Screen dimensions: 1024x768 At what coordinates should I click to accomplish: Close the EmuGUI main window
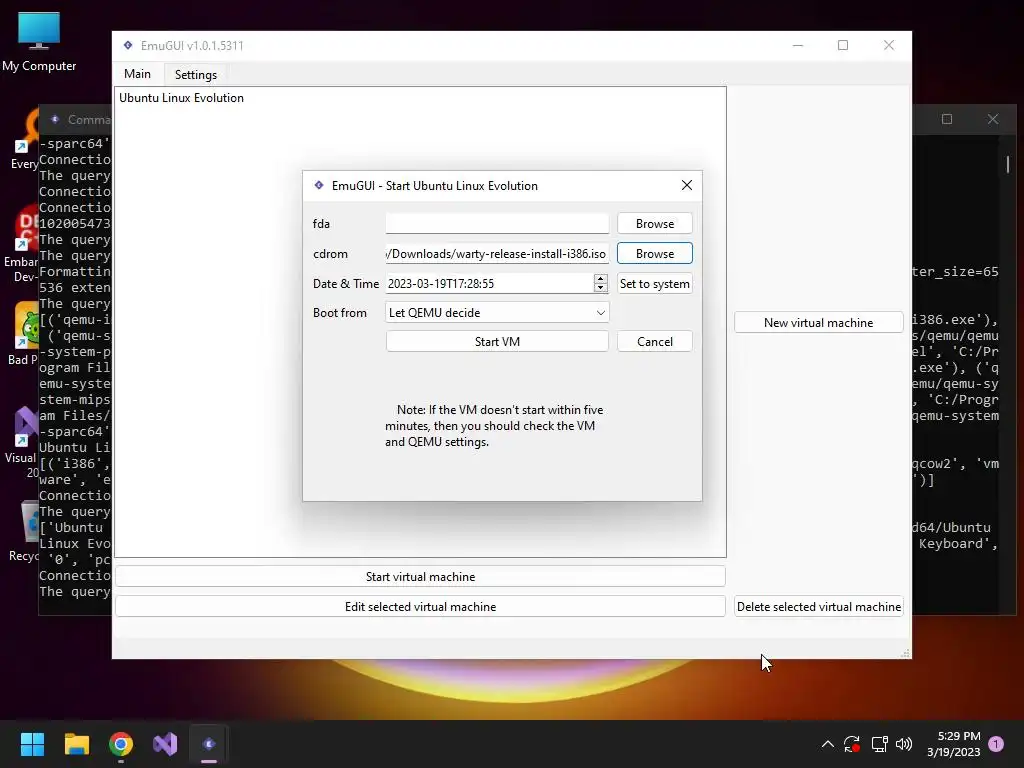point(889,45)
